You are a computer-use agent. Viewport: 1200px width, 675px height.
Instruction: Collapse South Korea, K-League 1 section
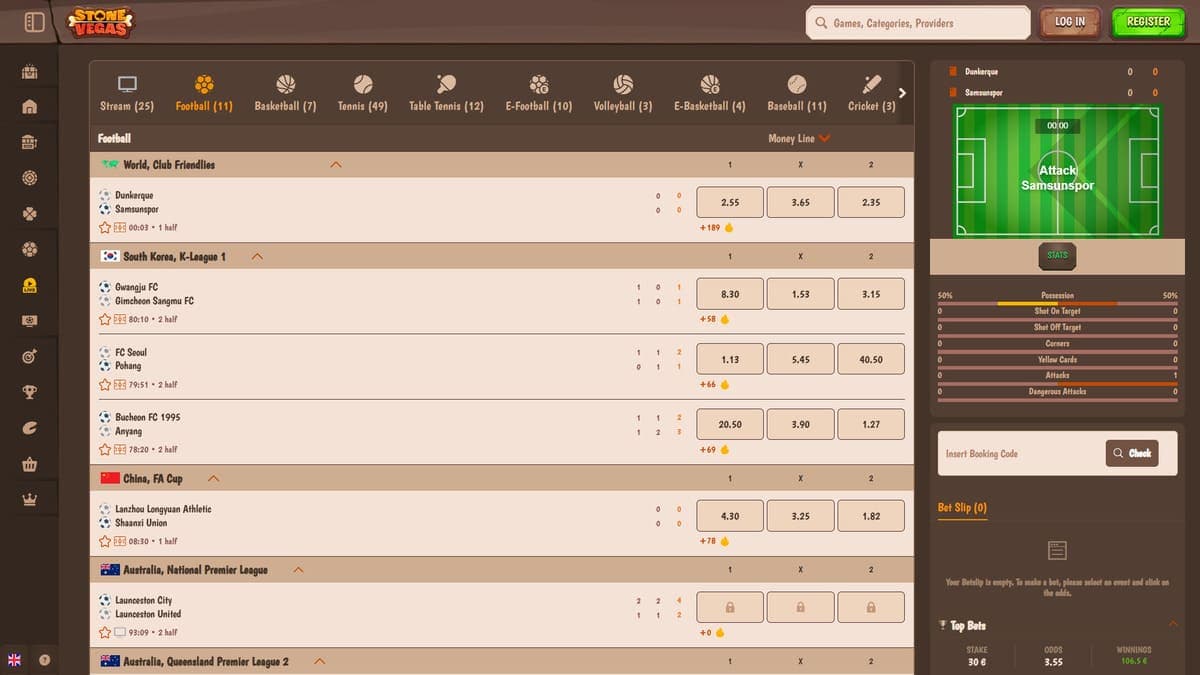point(258,256)
